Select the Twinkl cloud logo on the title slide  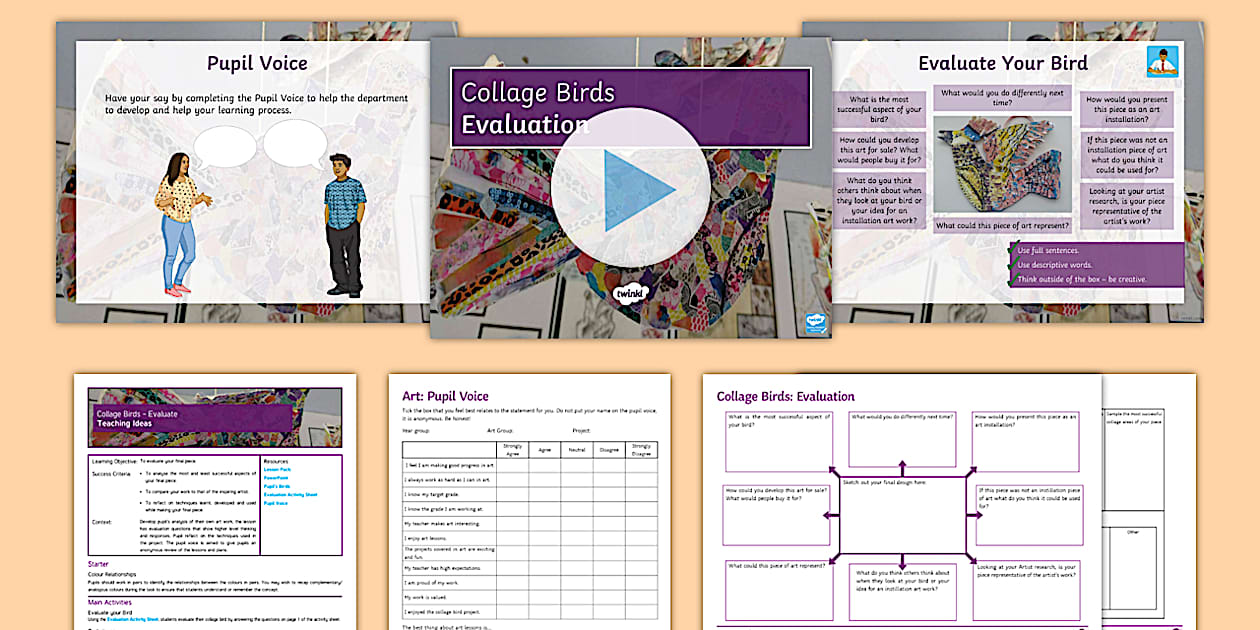[629, 292]
